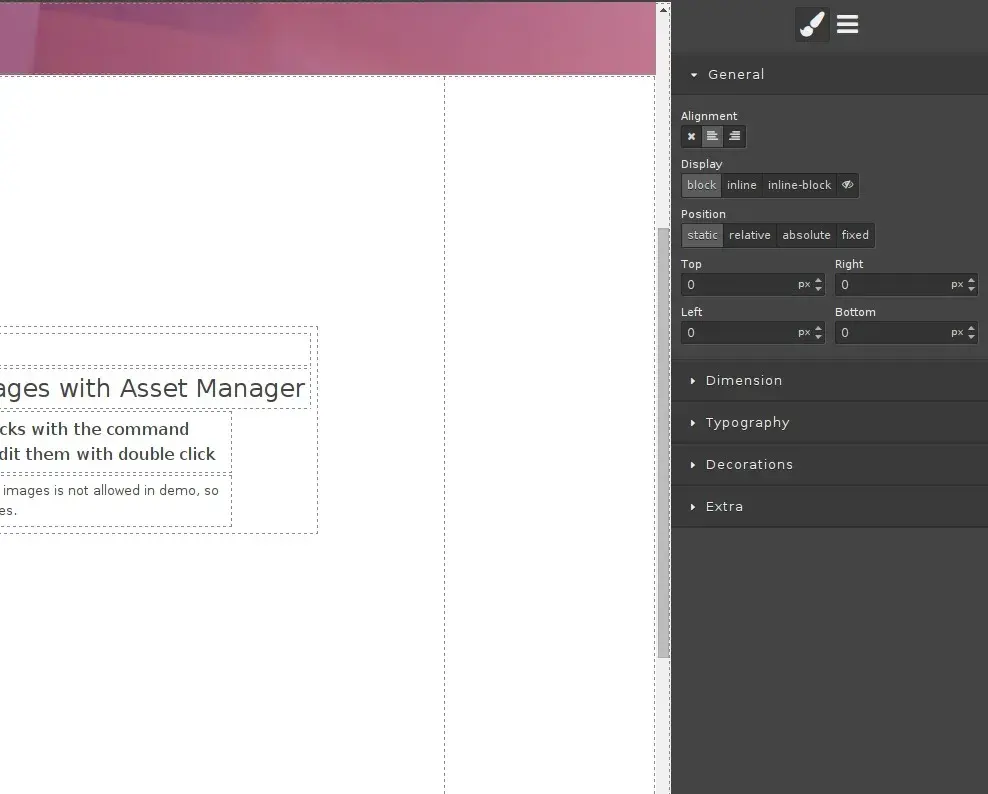Decrease Bottom value with down arrow

pyautogui.click(x=972, y=337)
